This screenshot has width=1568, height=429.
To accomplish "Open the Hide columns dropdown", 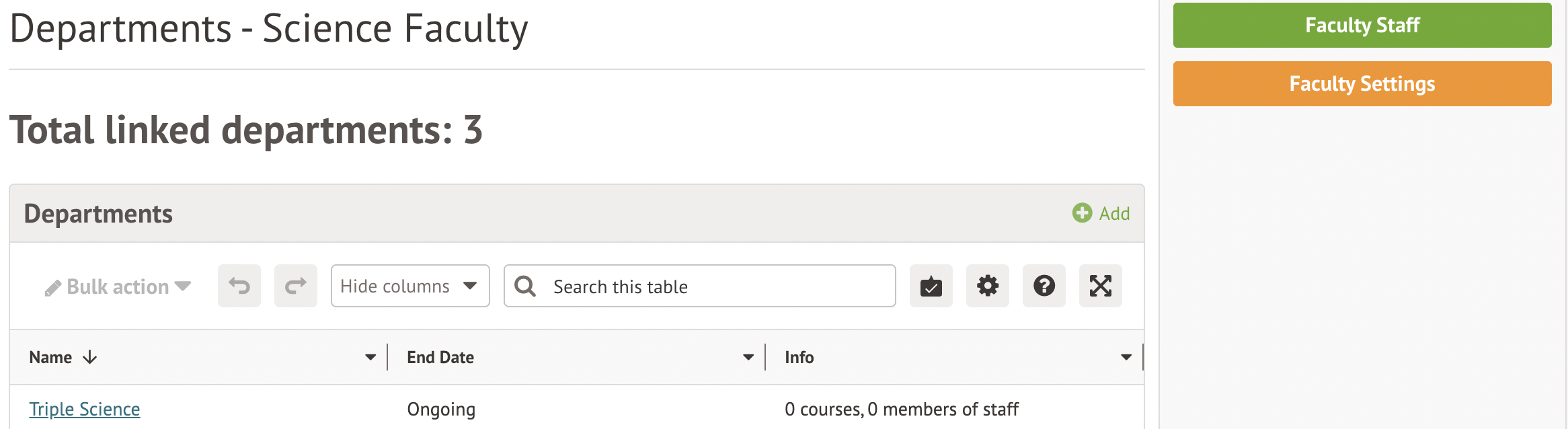I will click(x=409, y=286).
